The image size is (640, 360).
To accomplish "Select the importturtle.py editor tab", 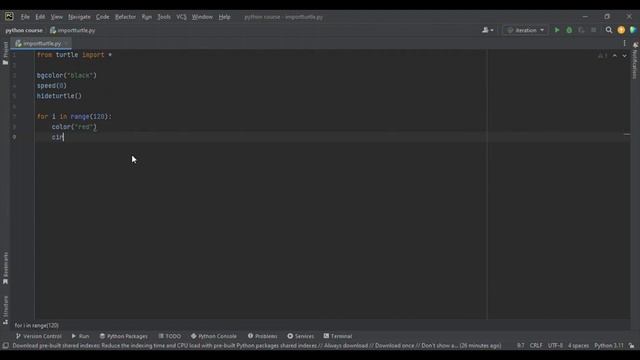I will 41,43.
